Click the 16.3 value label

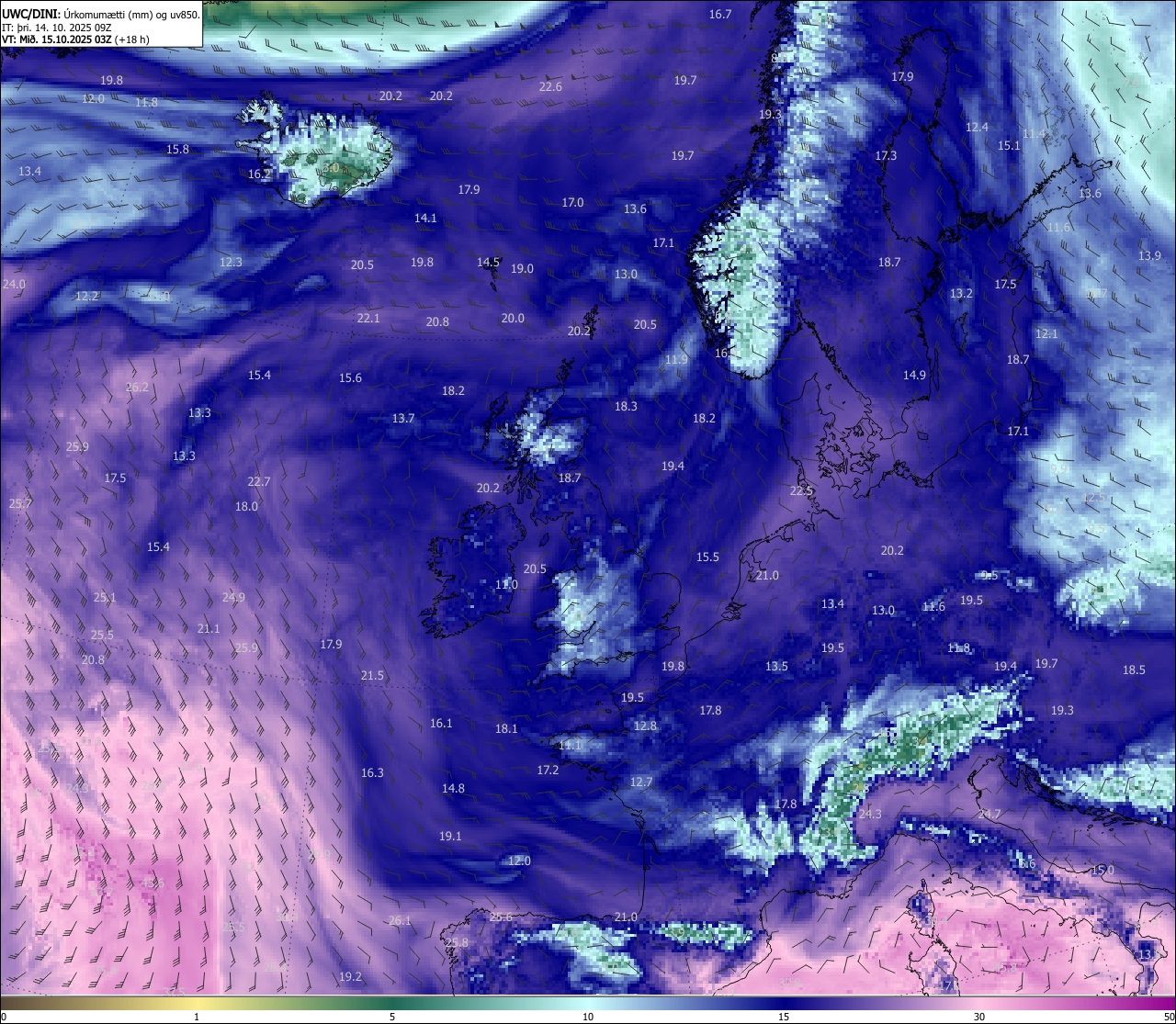[x=372, y=773]
